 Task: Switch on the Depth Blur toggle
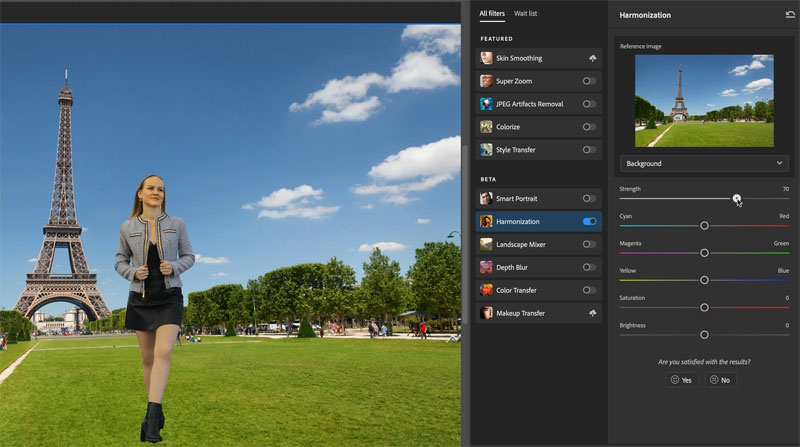point(589,267)
